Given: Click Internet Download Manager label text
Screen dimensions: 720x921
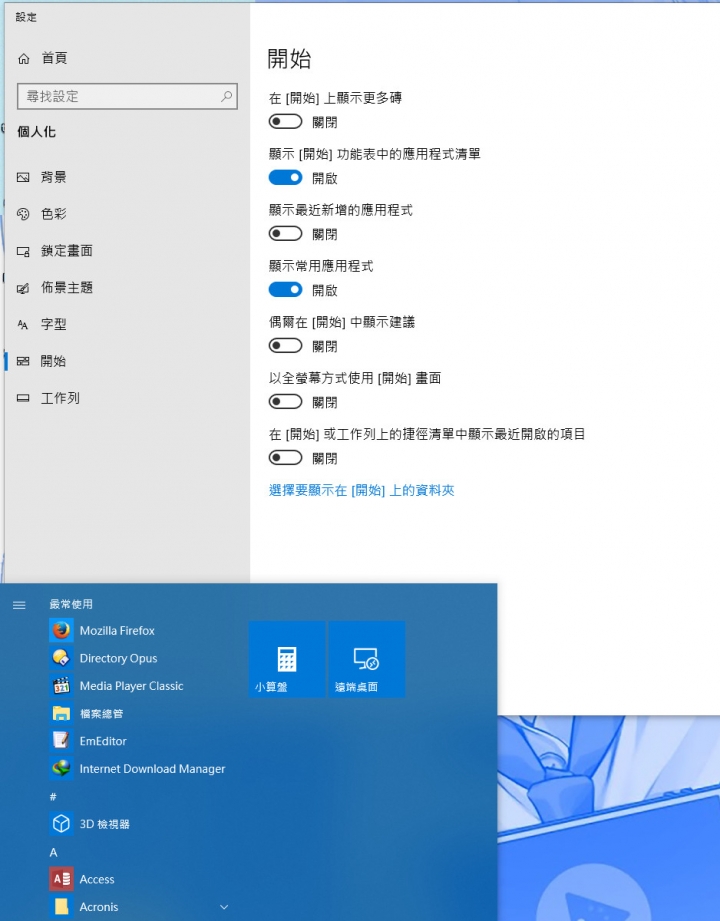Looking at the screenshot, I should pyautogui.click(x=152, y=768).
